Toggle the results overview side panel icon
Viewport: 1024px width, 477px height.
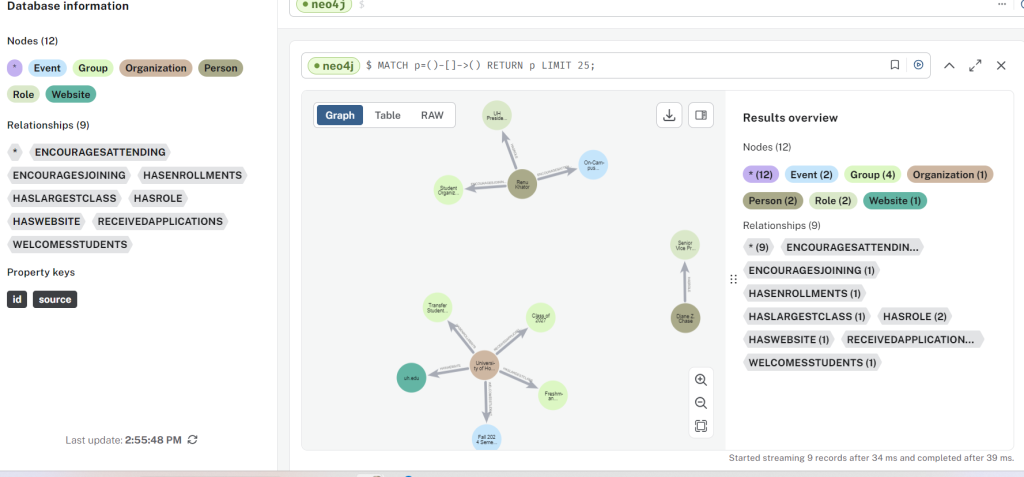(x=701, y=115)
